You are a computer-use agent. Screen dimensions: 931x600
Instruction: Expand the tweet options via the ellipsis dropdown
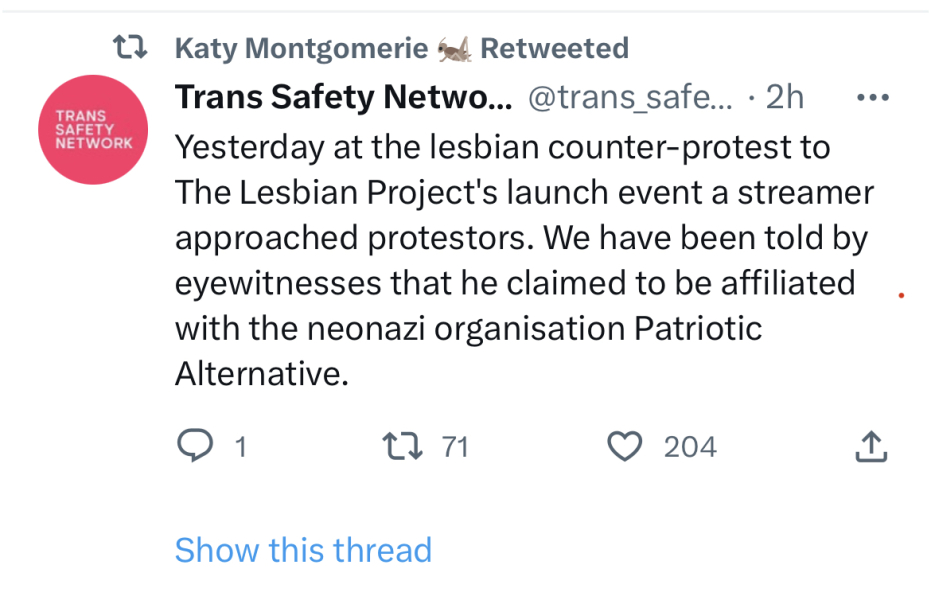[x=873, y=96]
